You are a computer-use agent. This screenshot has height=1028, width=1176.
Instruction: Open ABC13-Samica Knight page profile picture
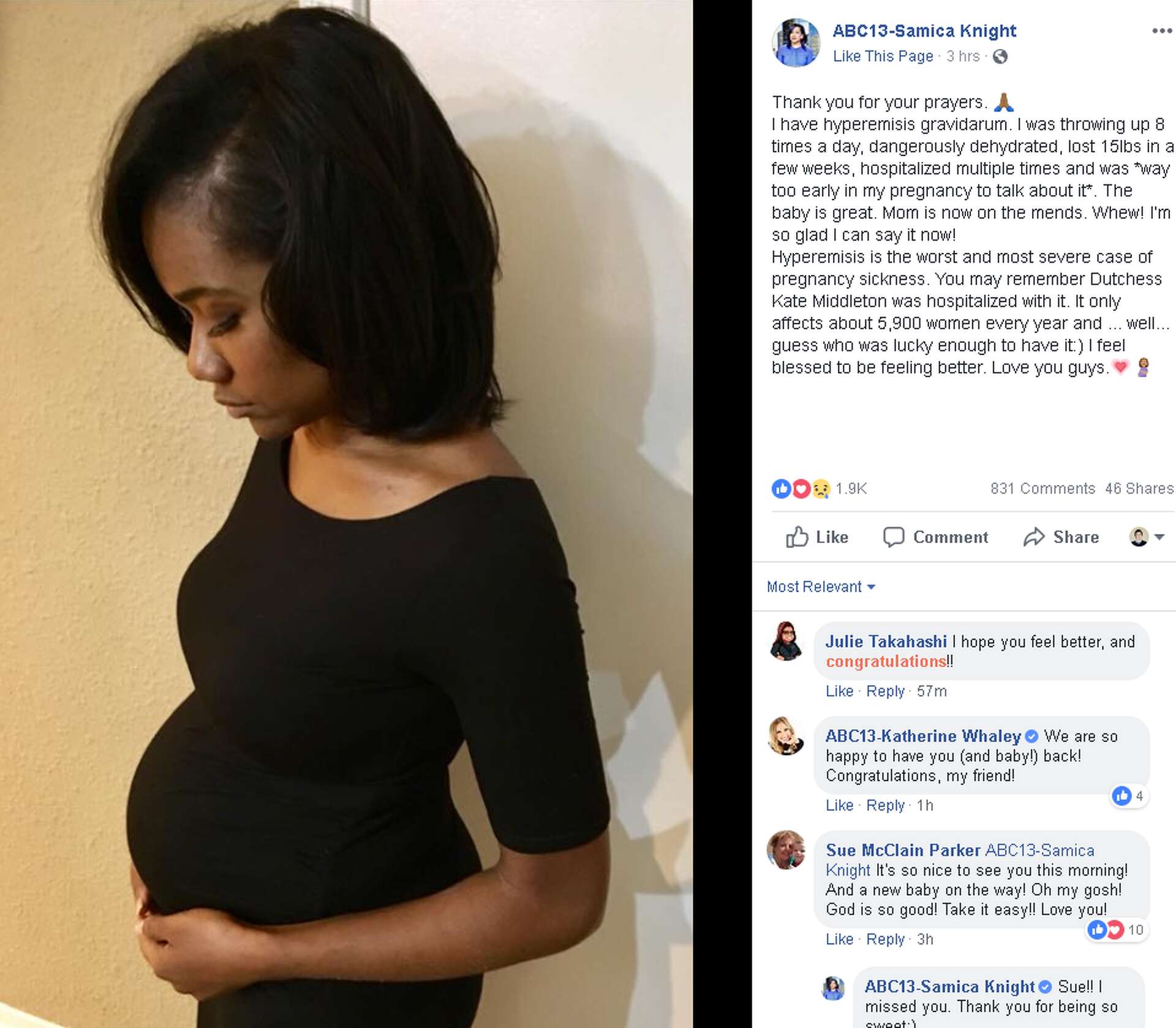coord(796,42)
